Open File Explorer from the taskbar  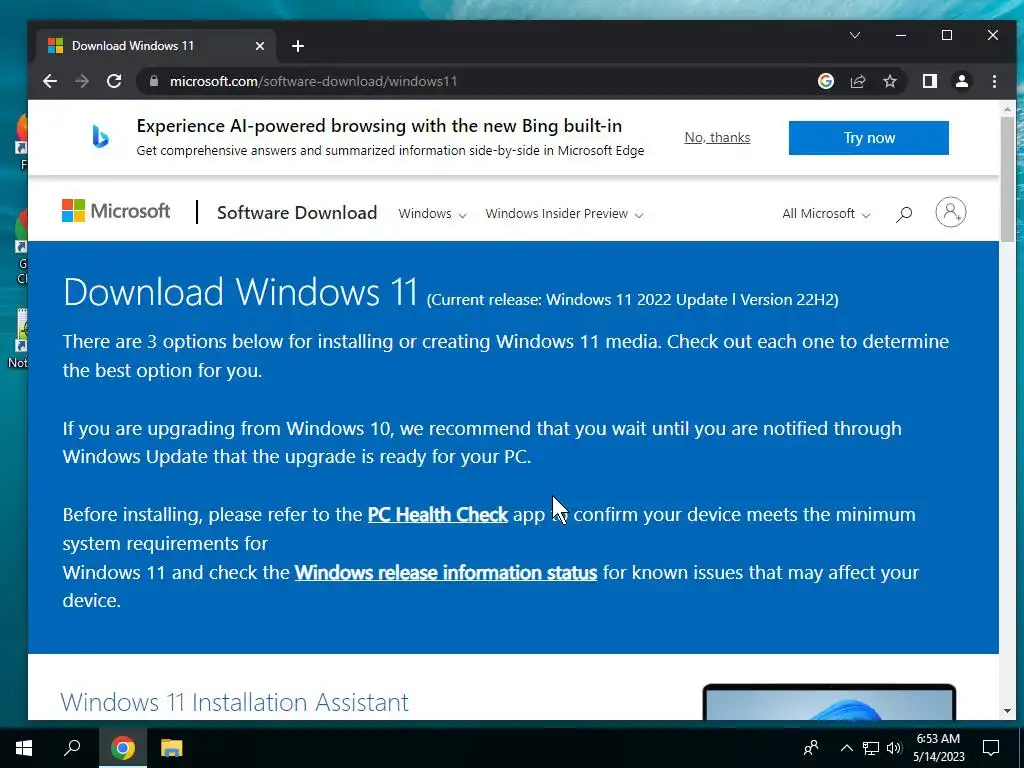(171, 748)
